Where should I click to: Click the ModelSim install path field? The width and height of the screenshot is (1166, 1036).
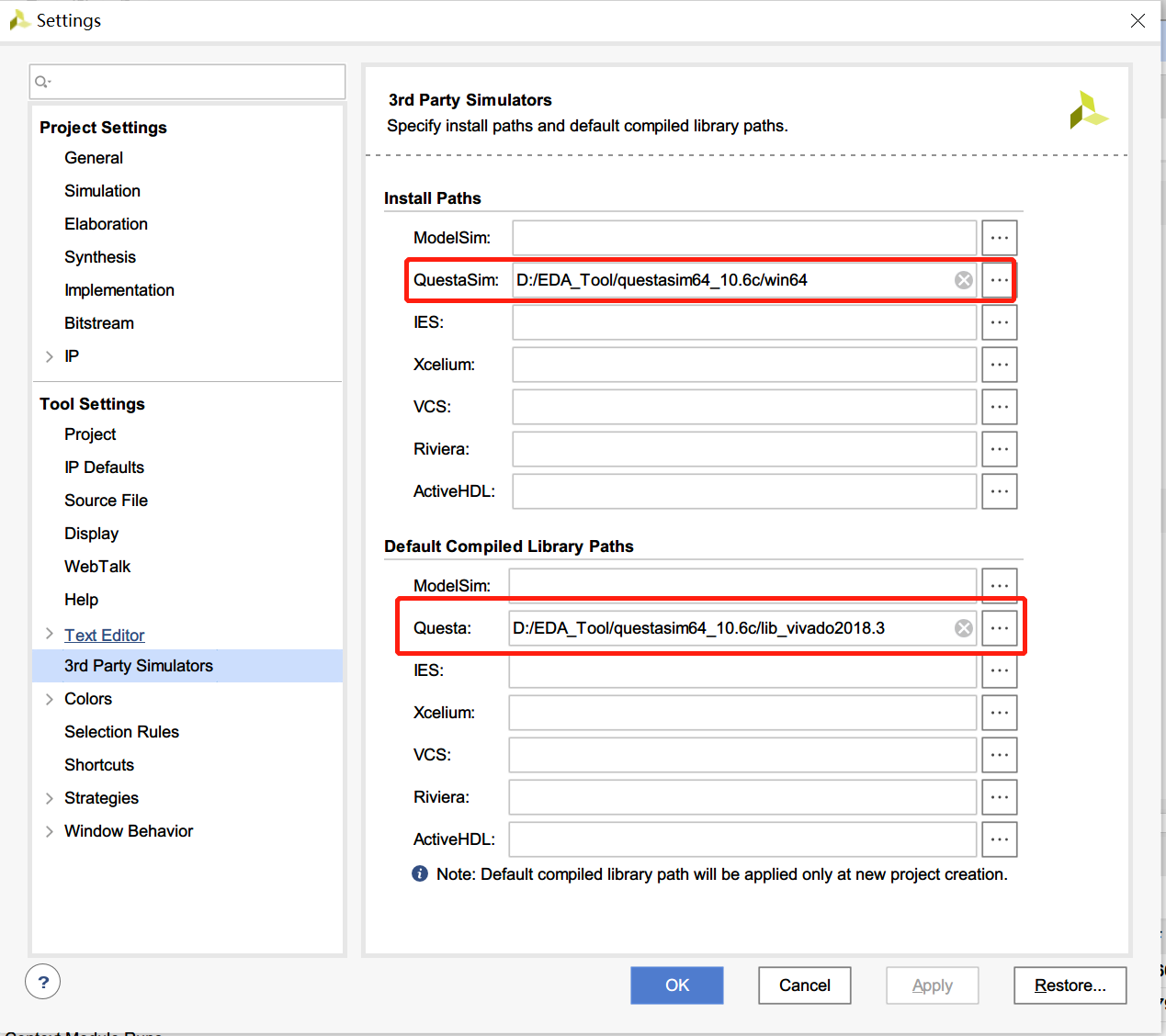point(744,238)
